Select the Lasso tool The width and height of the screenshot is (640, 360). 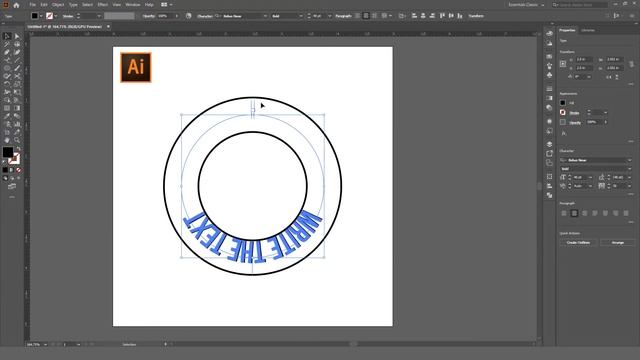click(17, 44)
